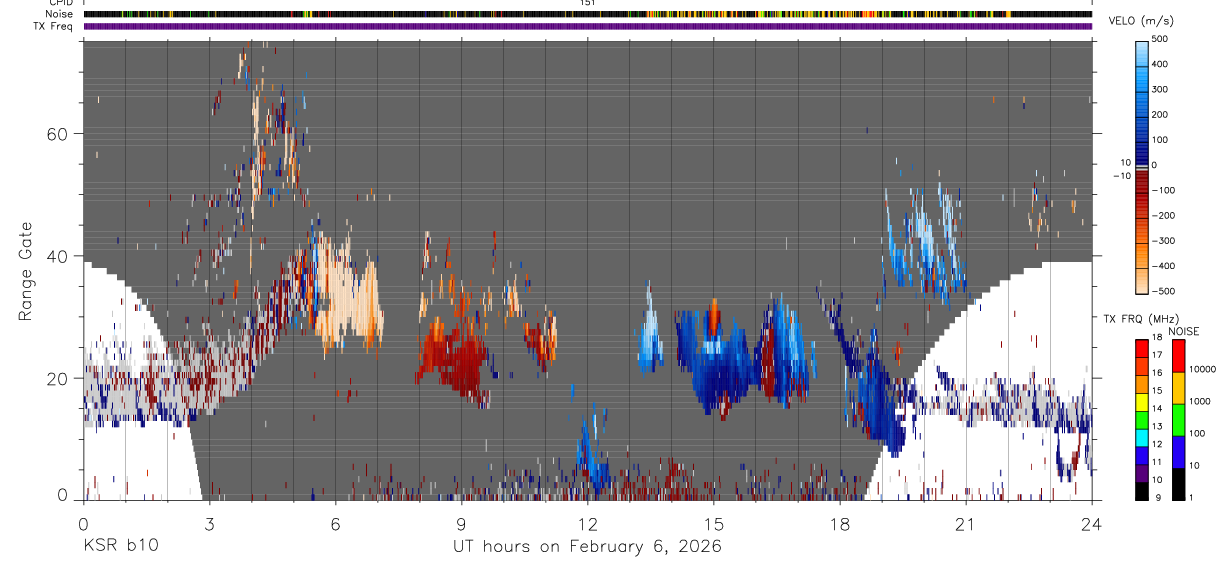
Task: Click the 18 tick on the time axis
Action: [839, 523]
